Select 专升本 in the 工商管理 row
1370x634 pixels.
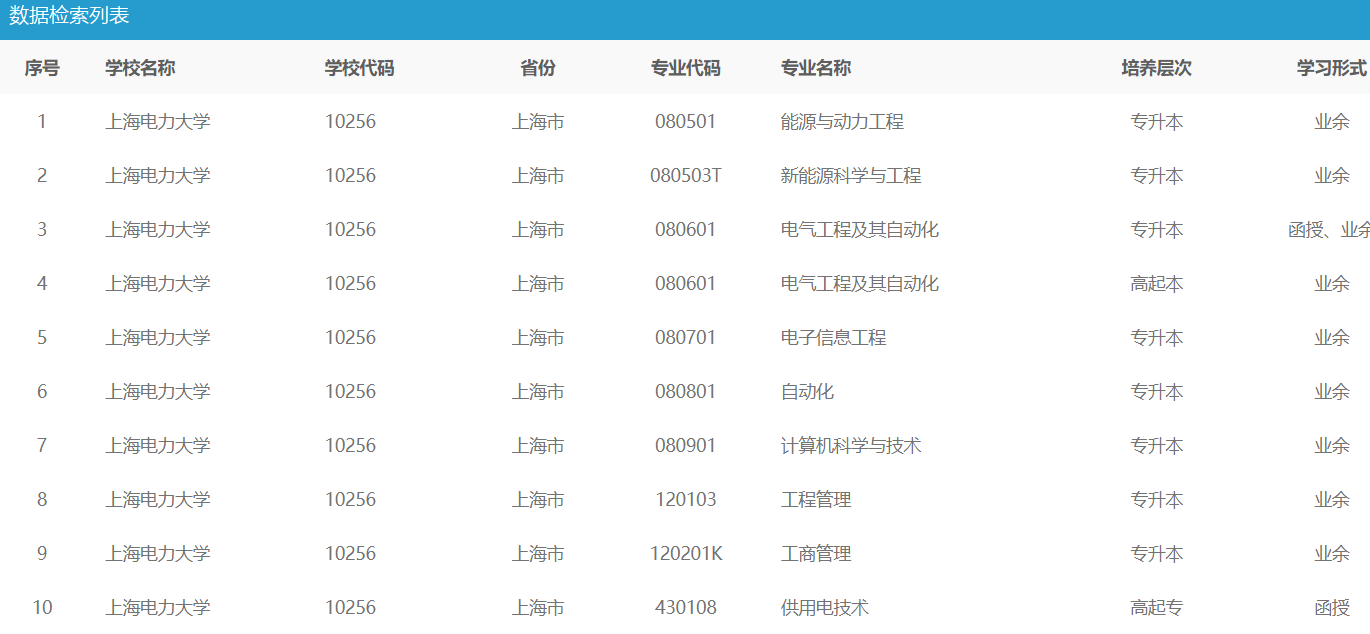click(x=1157, y=554)
